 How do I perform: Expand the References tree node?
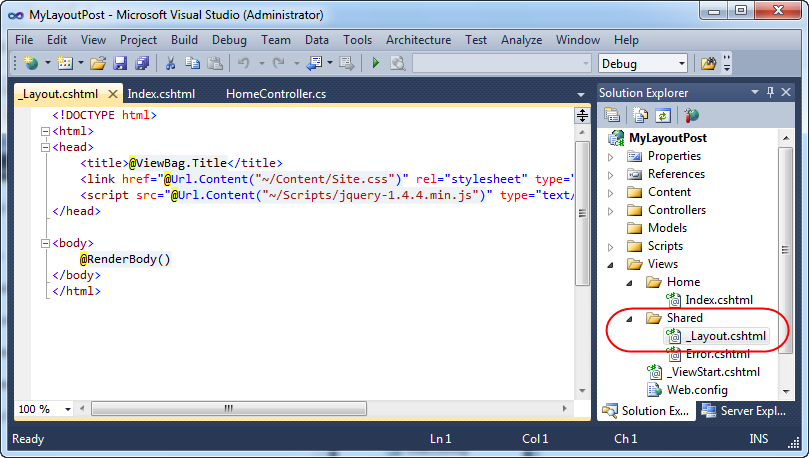611,175
